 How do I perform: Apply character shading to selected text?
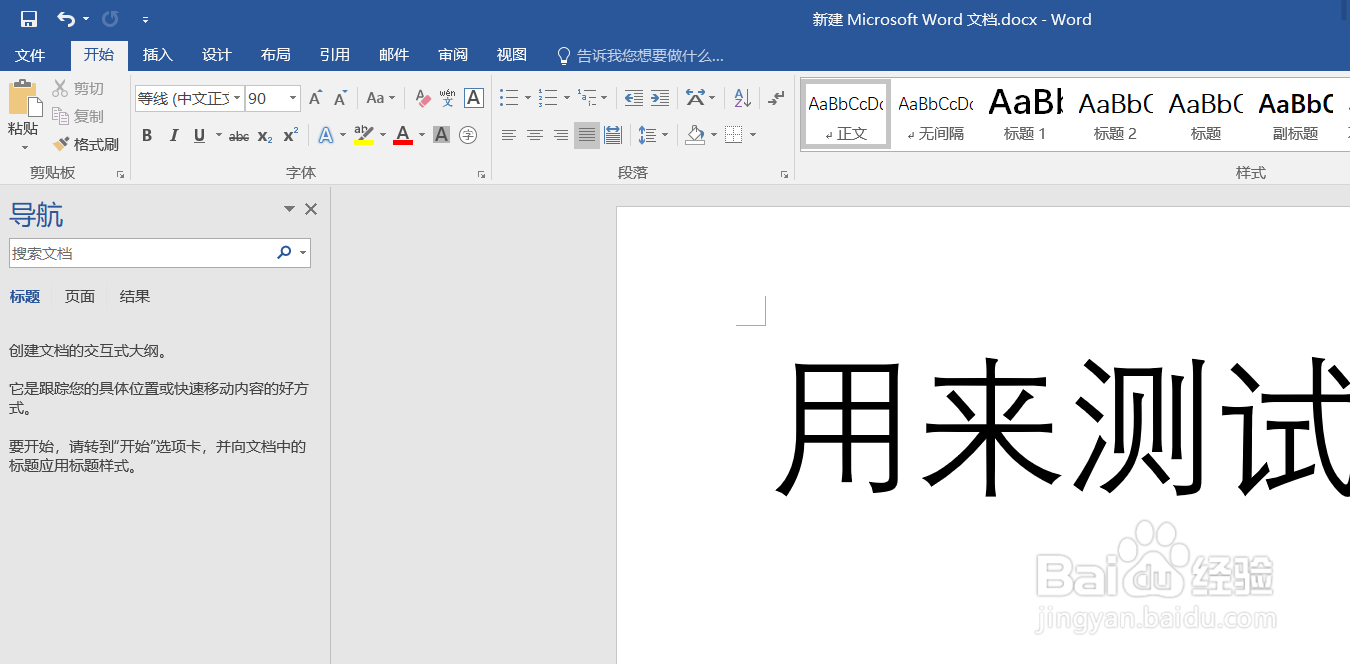click(441, 134)
